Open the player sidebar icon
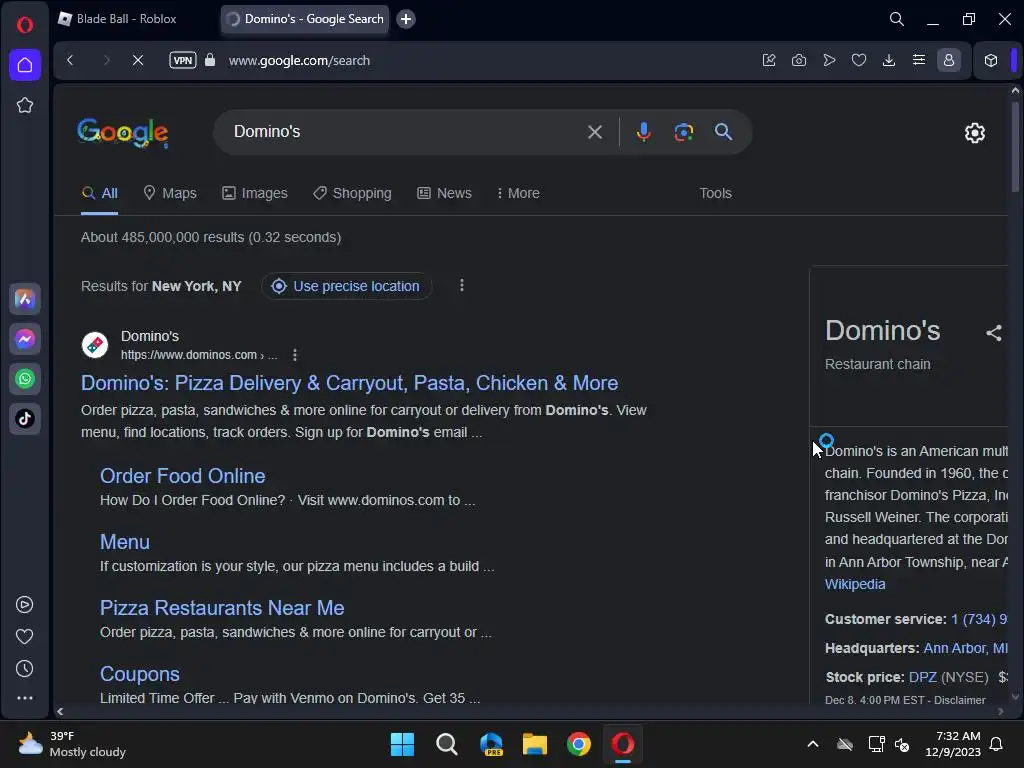 tap(25, 605)
